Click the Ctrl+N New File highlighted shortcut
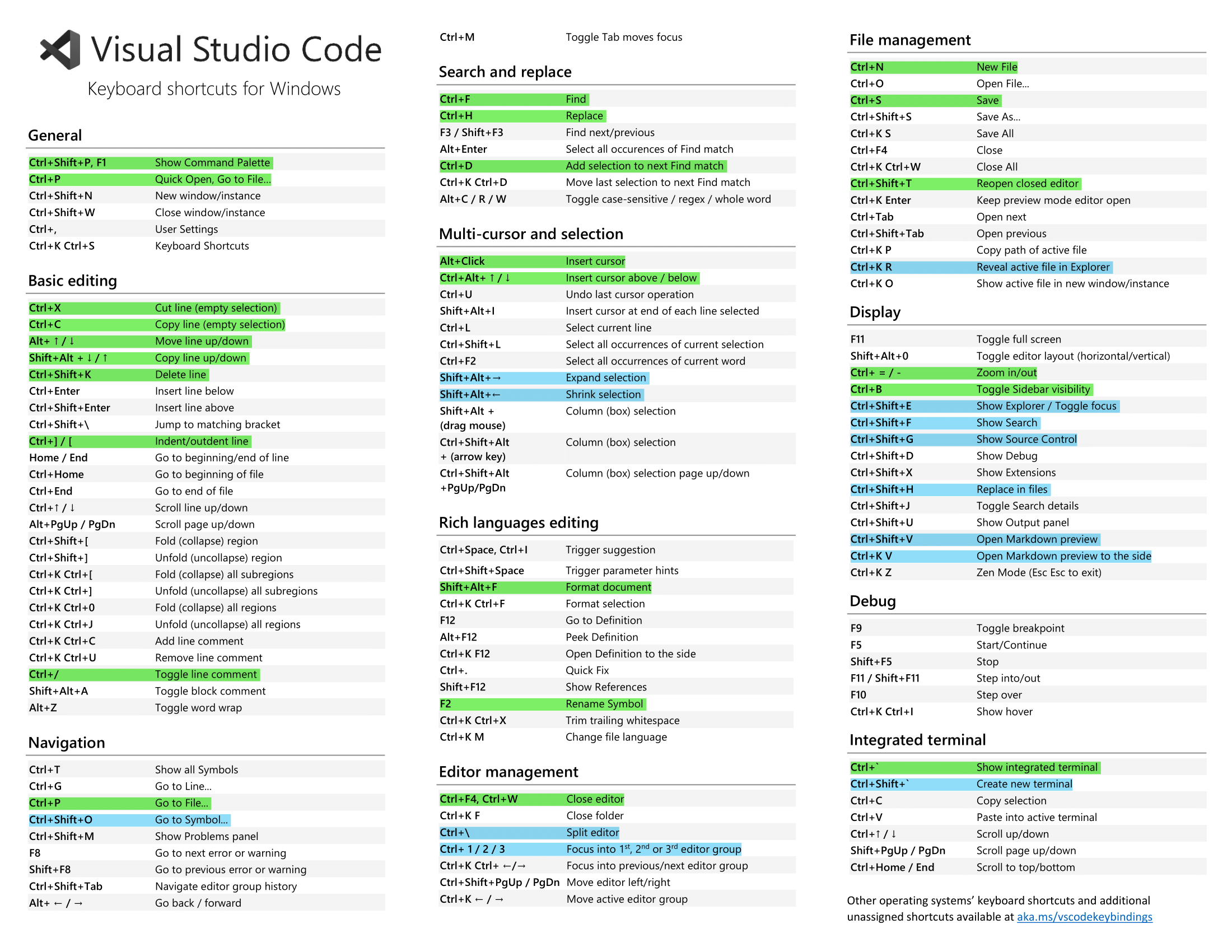Image resolution: width=1232 pixels, height=952 pixels. point(934,67)
